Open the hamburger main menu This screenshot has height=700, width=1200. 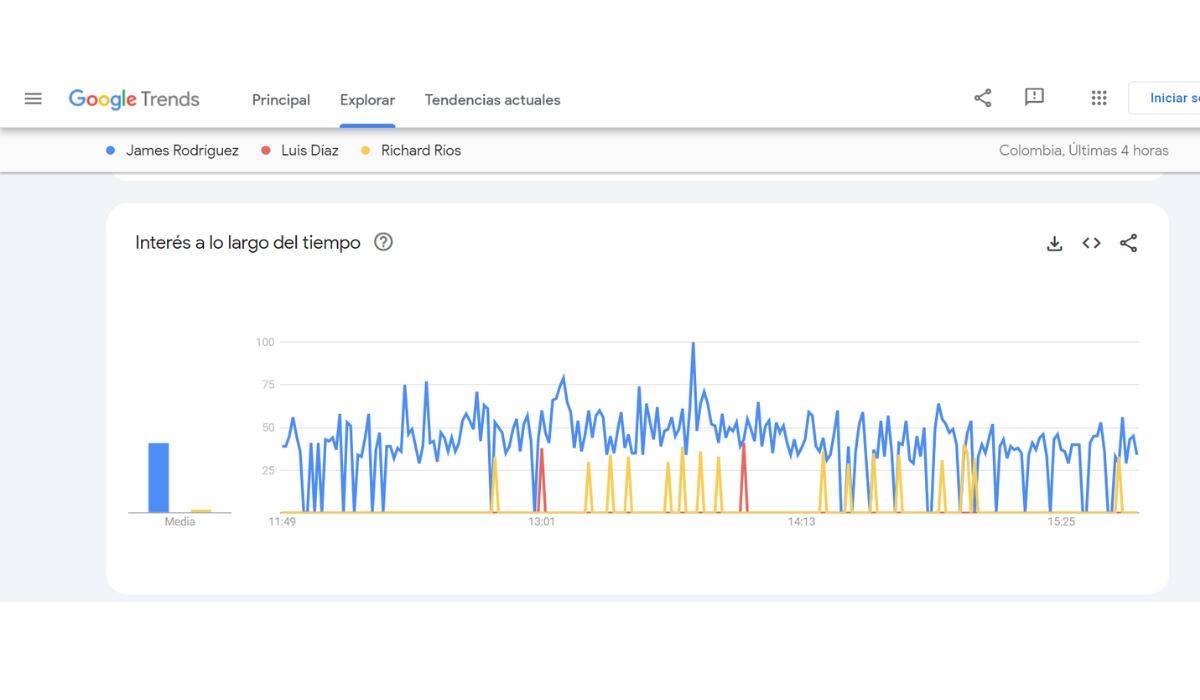33,99
